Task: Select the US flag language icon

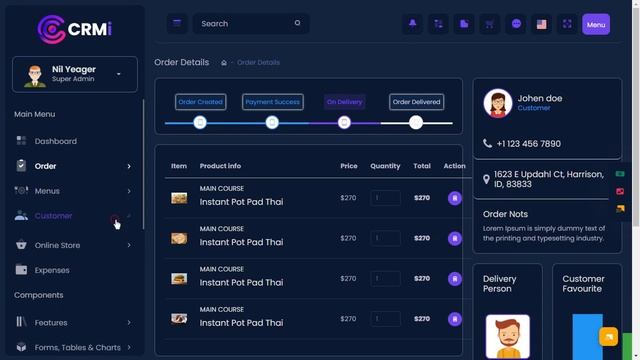Action: 542,24
